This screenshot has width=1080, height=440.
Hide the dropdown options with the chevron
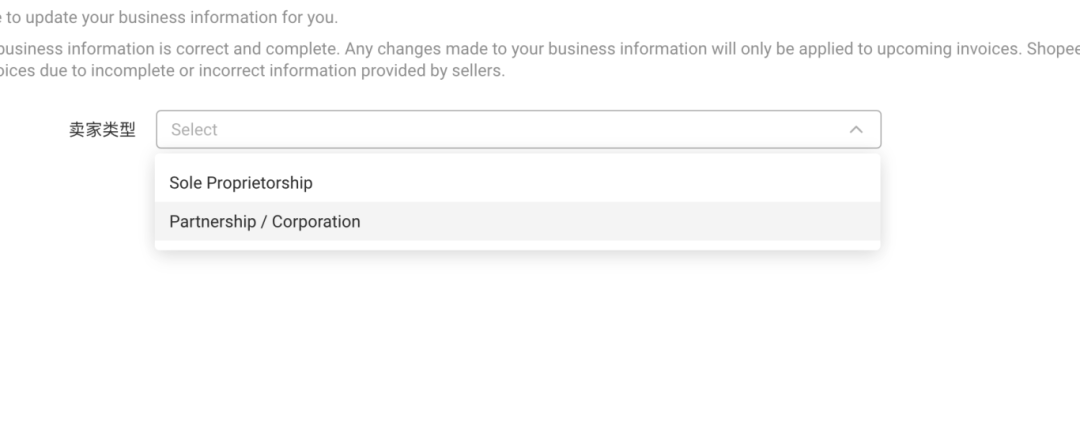point(856,130)
